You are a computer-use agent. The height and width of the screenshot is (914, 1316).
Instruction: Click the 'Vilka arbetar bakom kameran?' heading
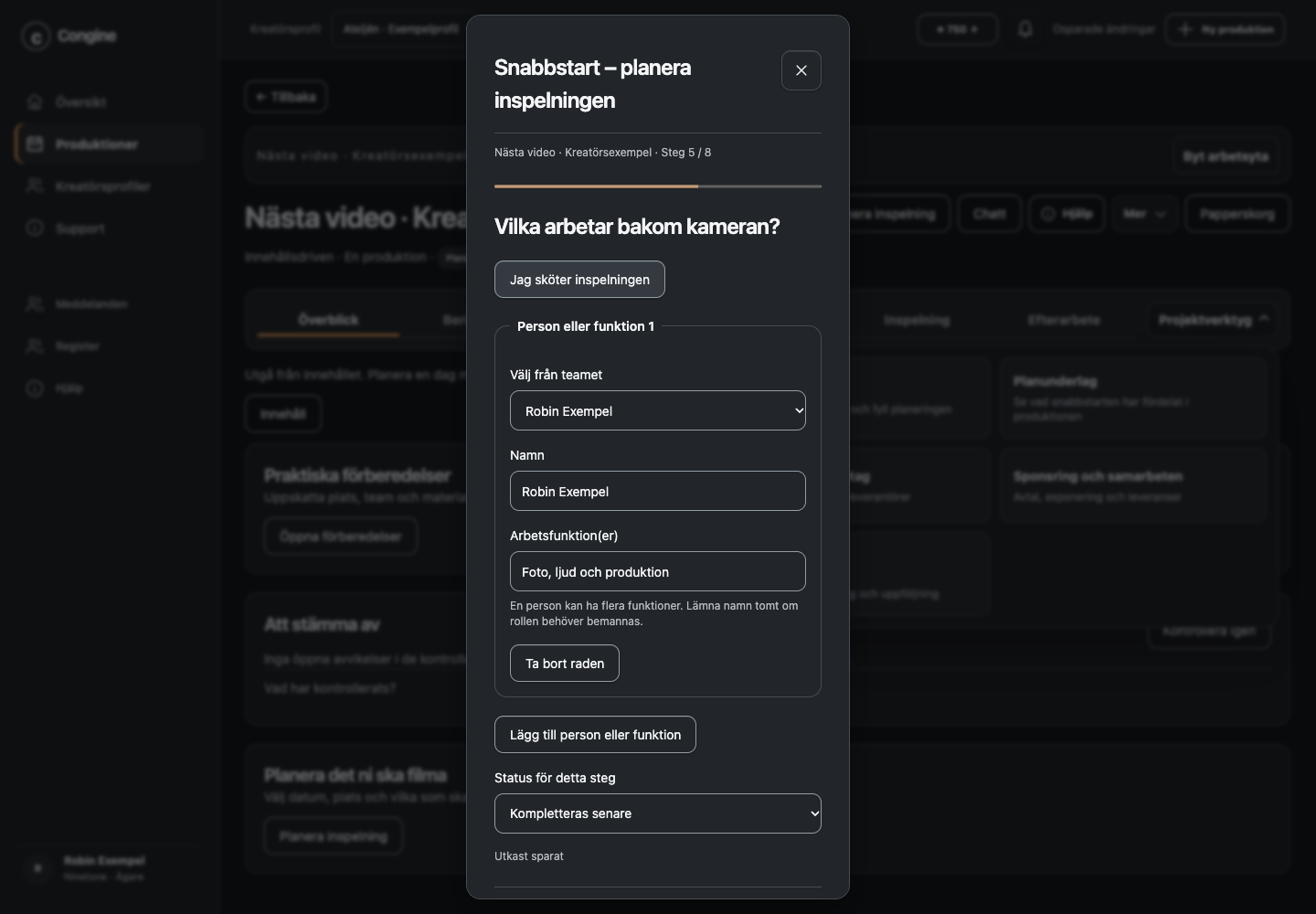(x=637, y=227)
